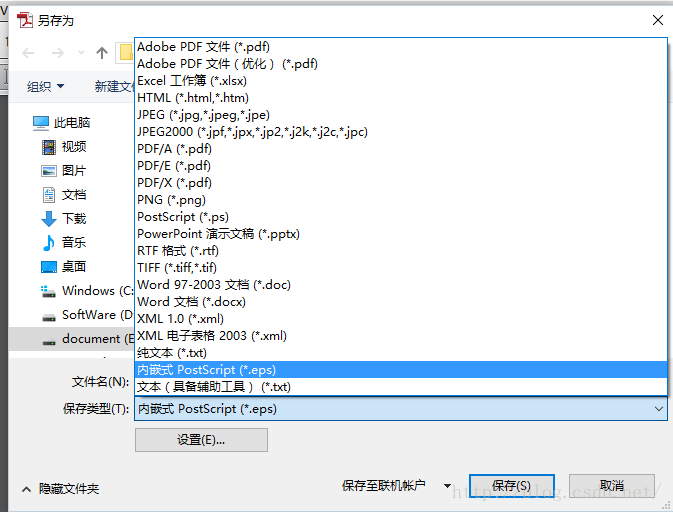Choose 纯文本 (*.txt) type
Screen dimensions: 673x512
click(x=401, y=353)
